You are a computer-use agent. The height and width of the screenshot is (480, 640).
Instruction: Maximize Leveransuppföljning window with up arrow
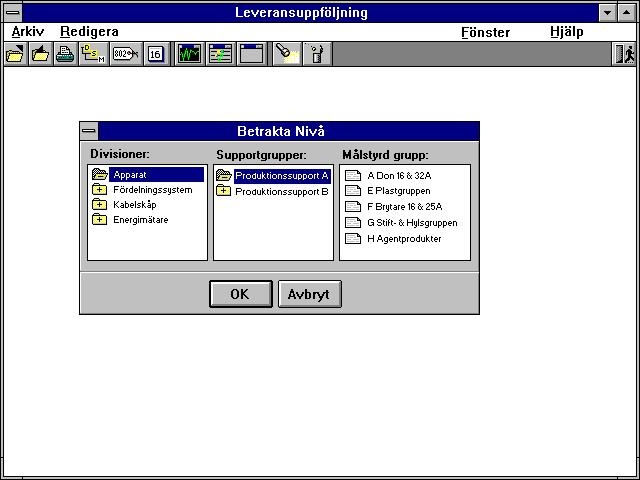(x=627, y=12)
